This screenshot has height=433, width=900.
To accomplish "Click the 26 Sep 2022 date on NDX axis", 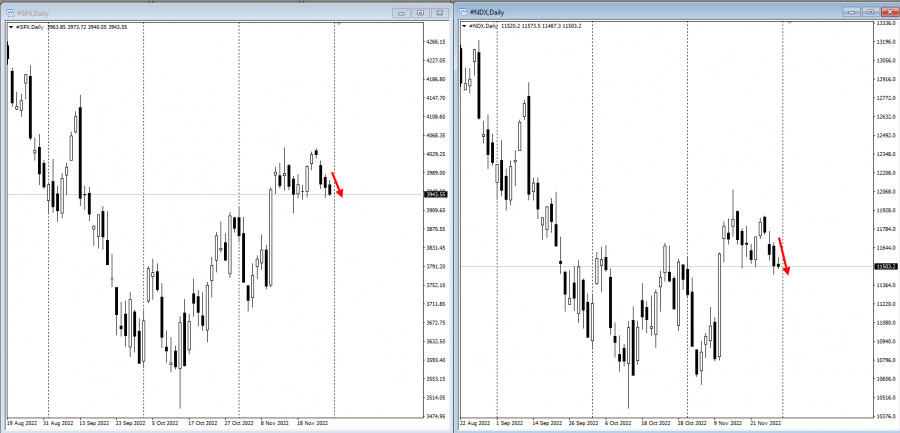I will (x=584, y=423).
